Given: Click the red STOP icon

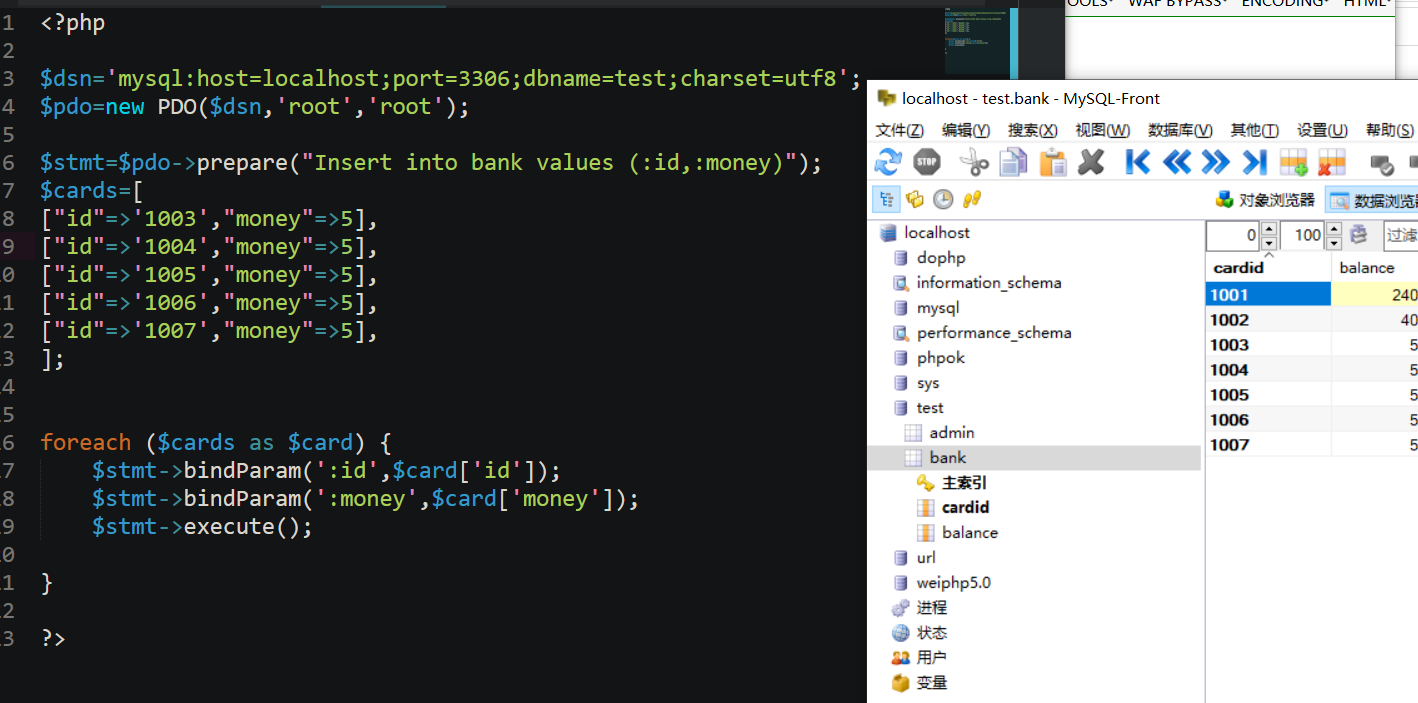Looking at the screenshot, I should pyautogui.click(x=927, y=162).
